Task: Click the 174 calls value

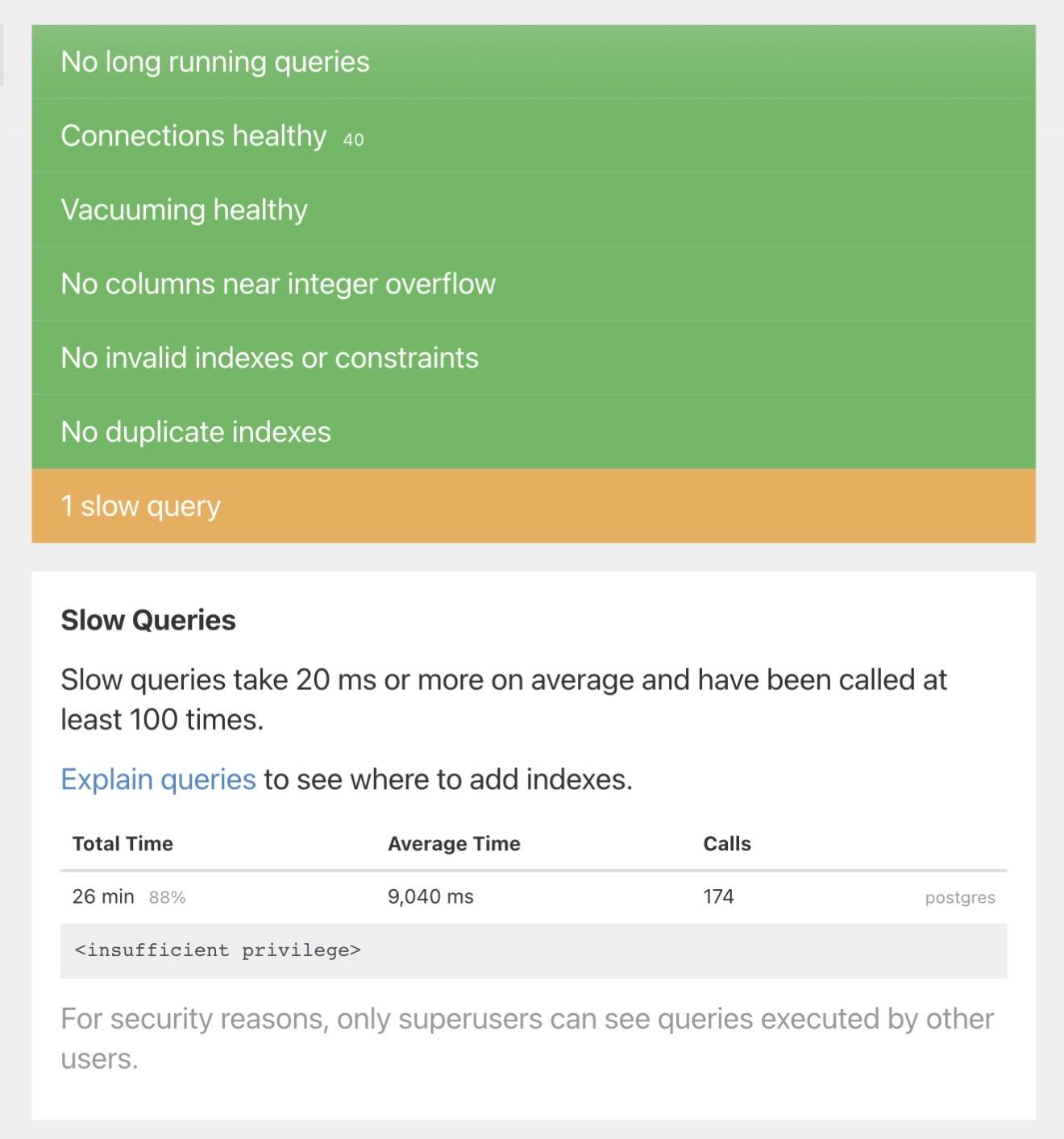Action: [x=718, y=896]
